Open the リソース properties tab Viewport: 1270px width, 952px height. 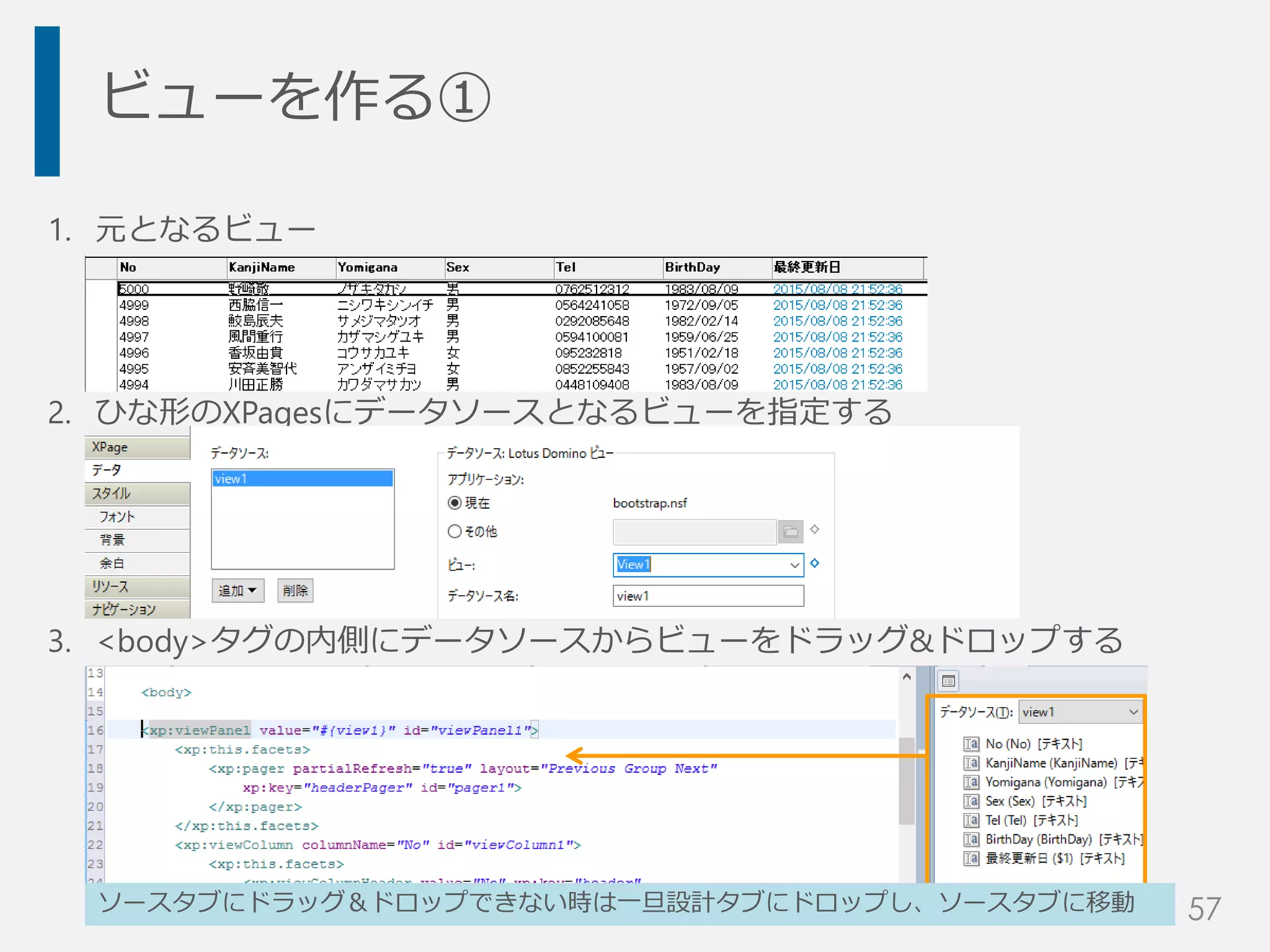(137, 587)
